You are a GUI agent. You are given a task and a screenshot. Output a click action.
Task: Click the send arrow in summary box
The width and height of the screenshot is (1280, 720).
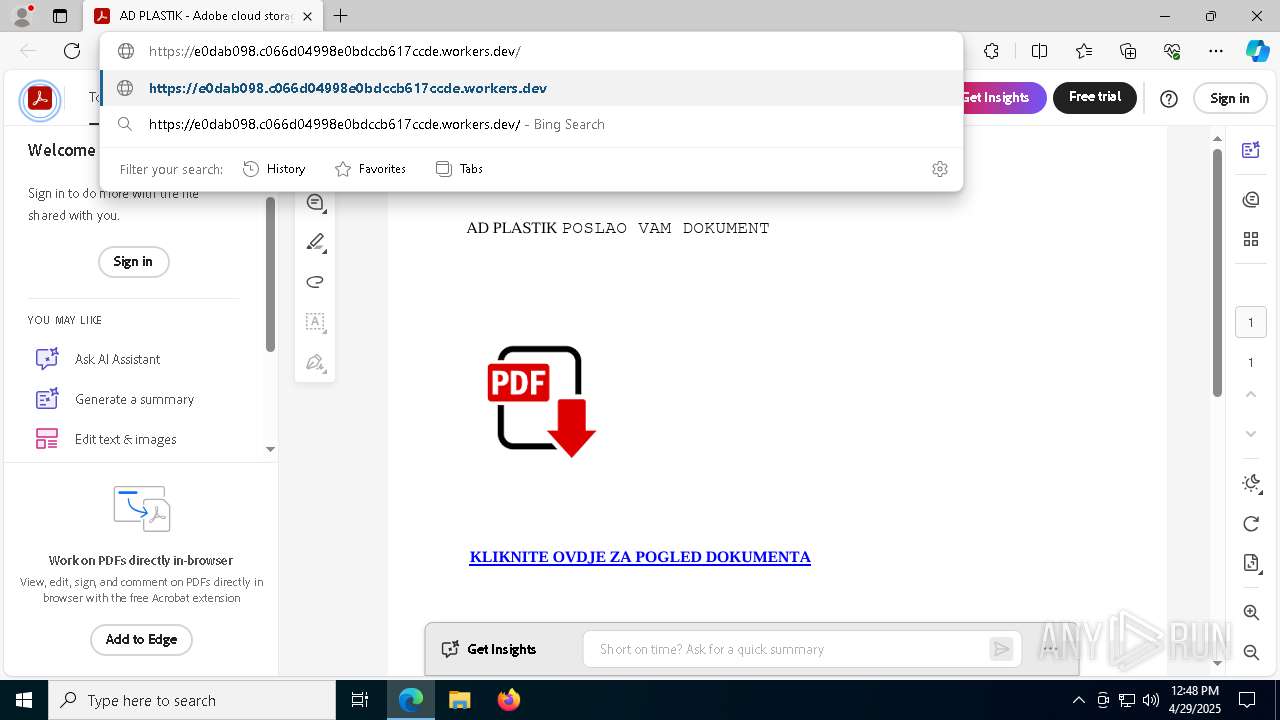(x=1001, y=649)
